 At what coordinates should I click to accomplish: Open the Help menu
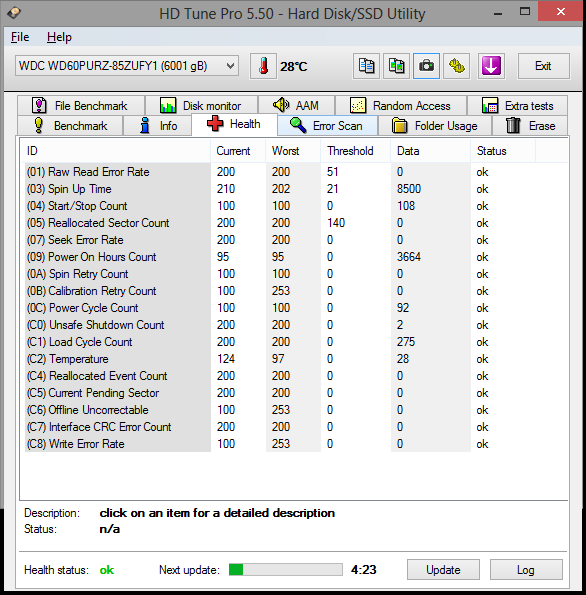[x=59, y=37]
